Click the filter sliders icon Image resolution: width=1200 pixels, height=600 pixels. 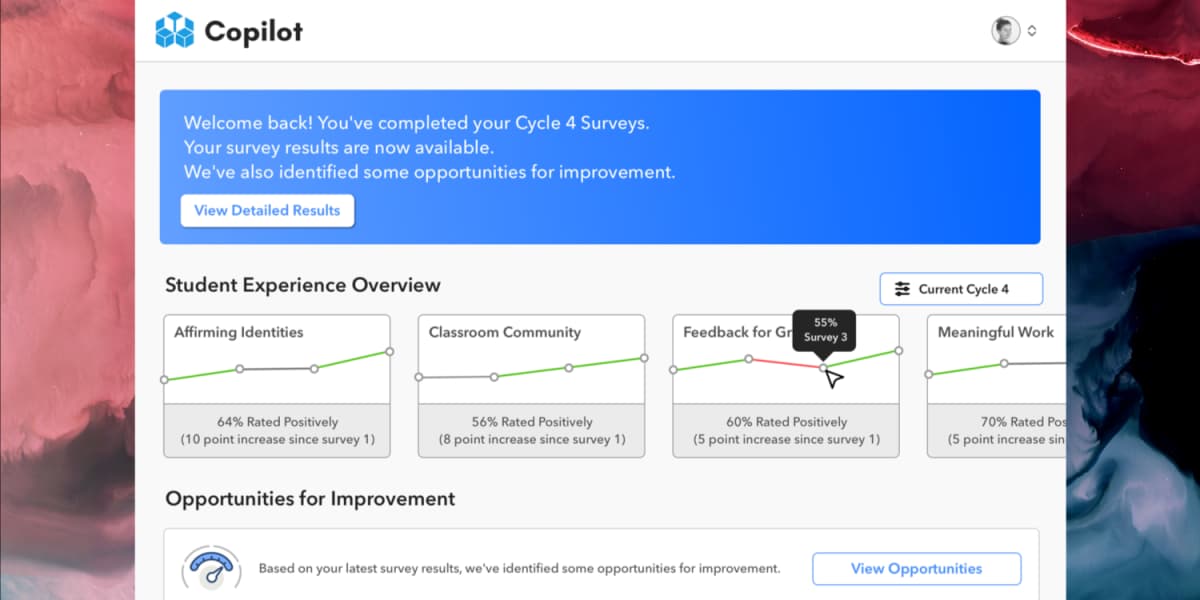[x=902, y=289]
